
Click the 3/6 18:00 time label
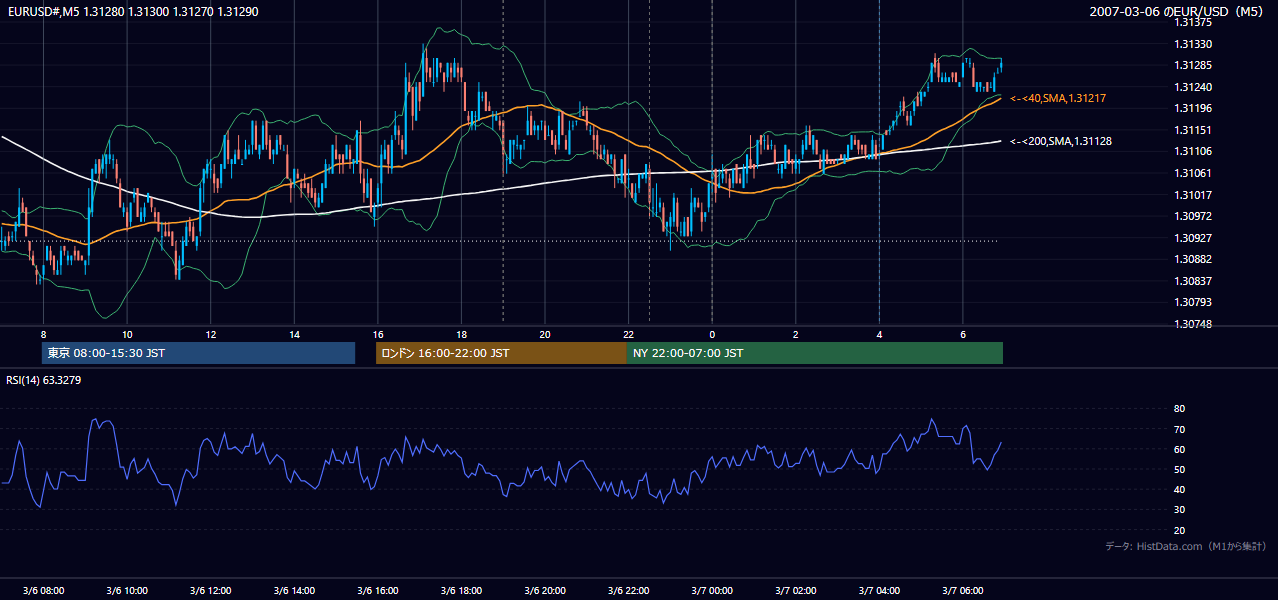[x=461, y=590]
